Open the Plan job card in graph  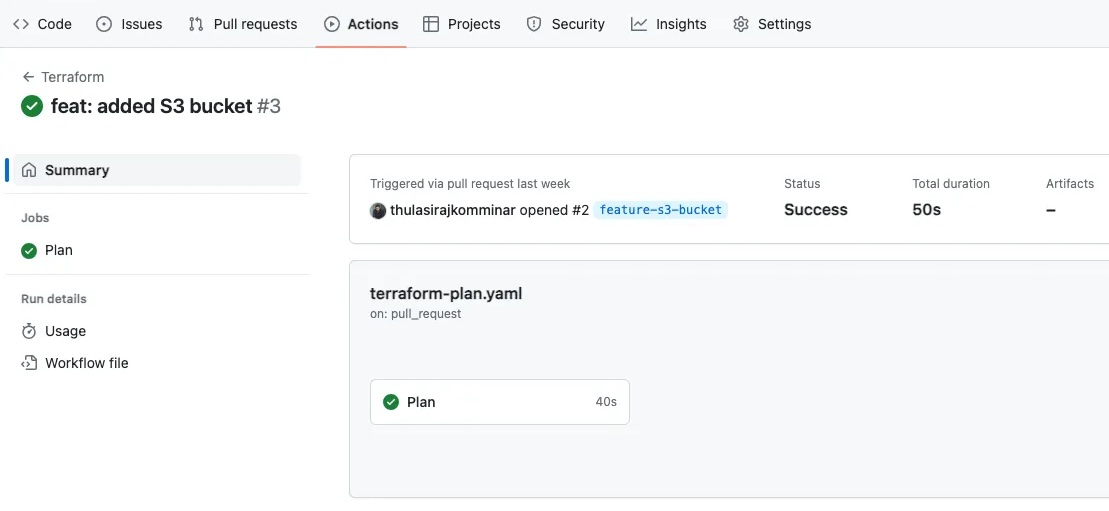[x=500, y=402]
